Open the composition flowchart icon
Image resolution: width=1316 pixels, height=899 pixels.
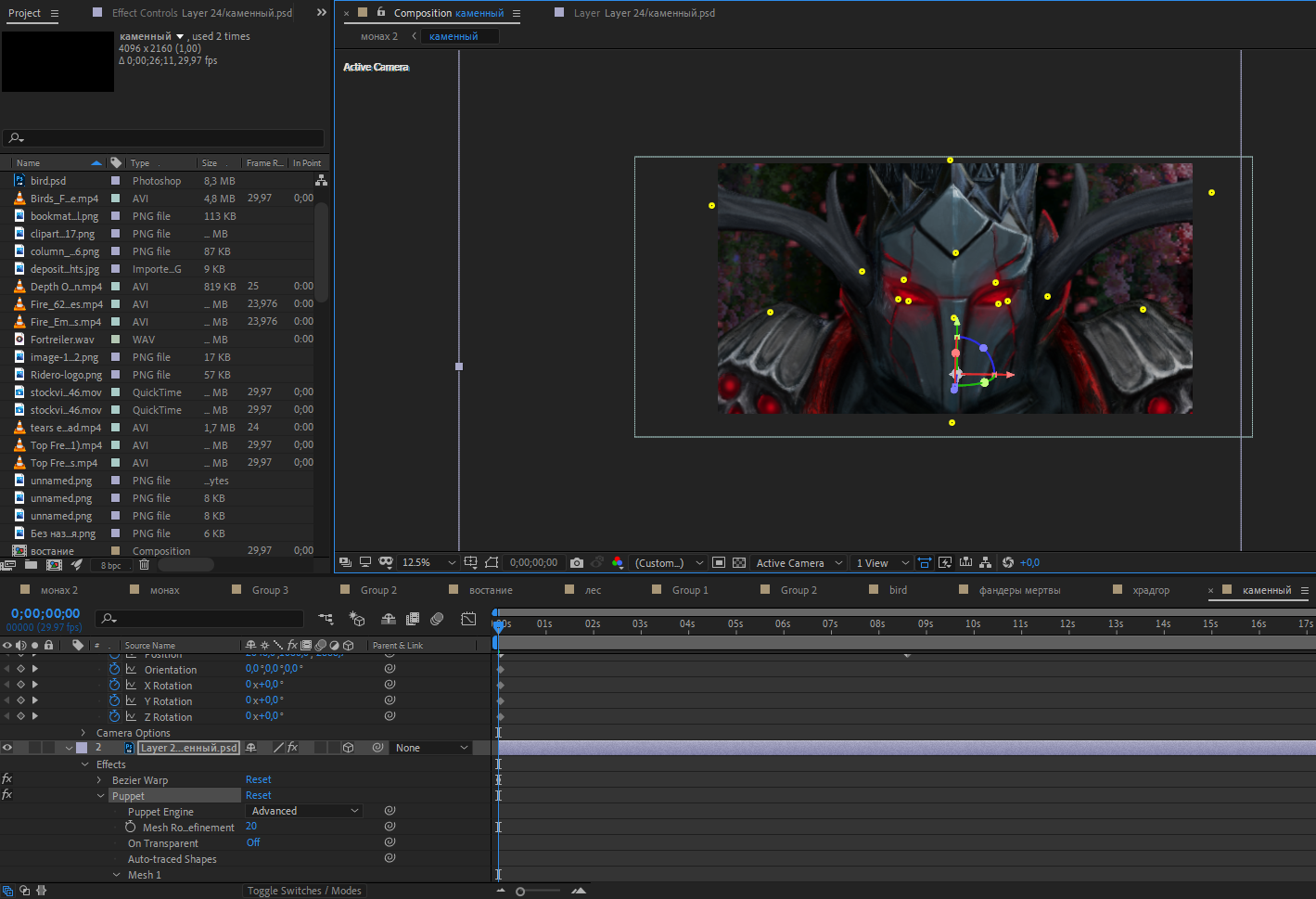pyautogui.click(x=985, y=562)
